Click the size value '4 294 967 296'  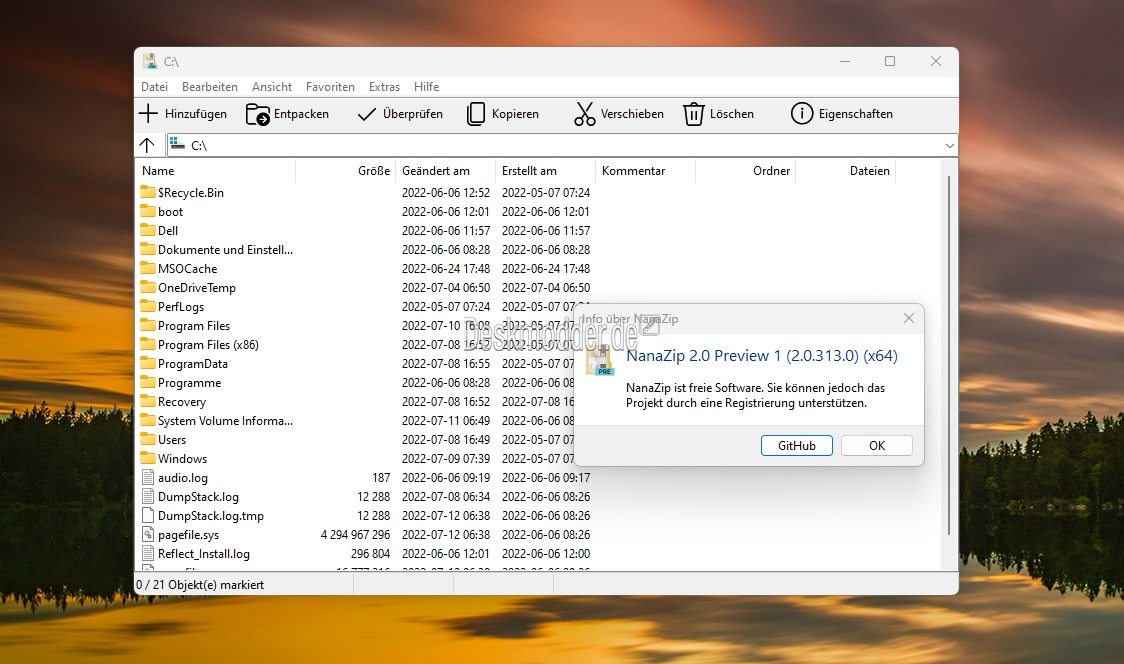click(x=355, y=535)
